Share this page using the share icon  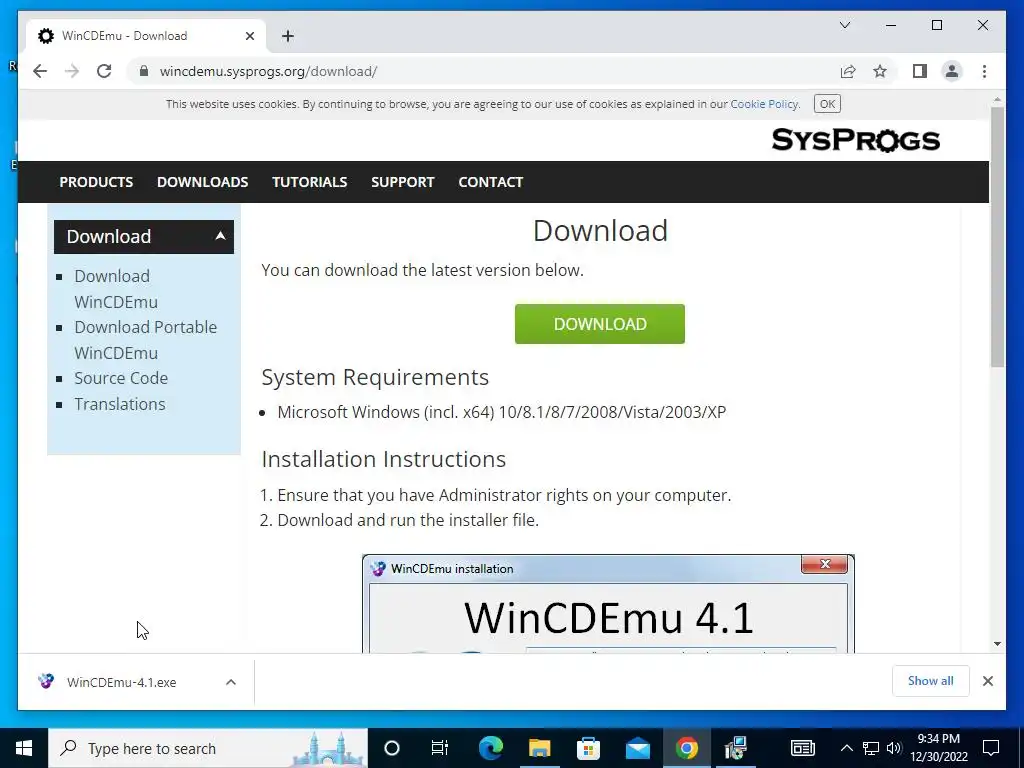(x=848, y=71)
